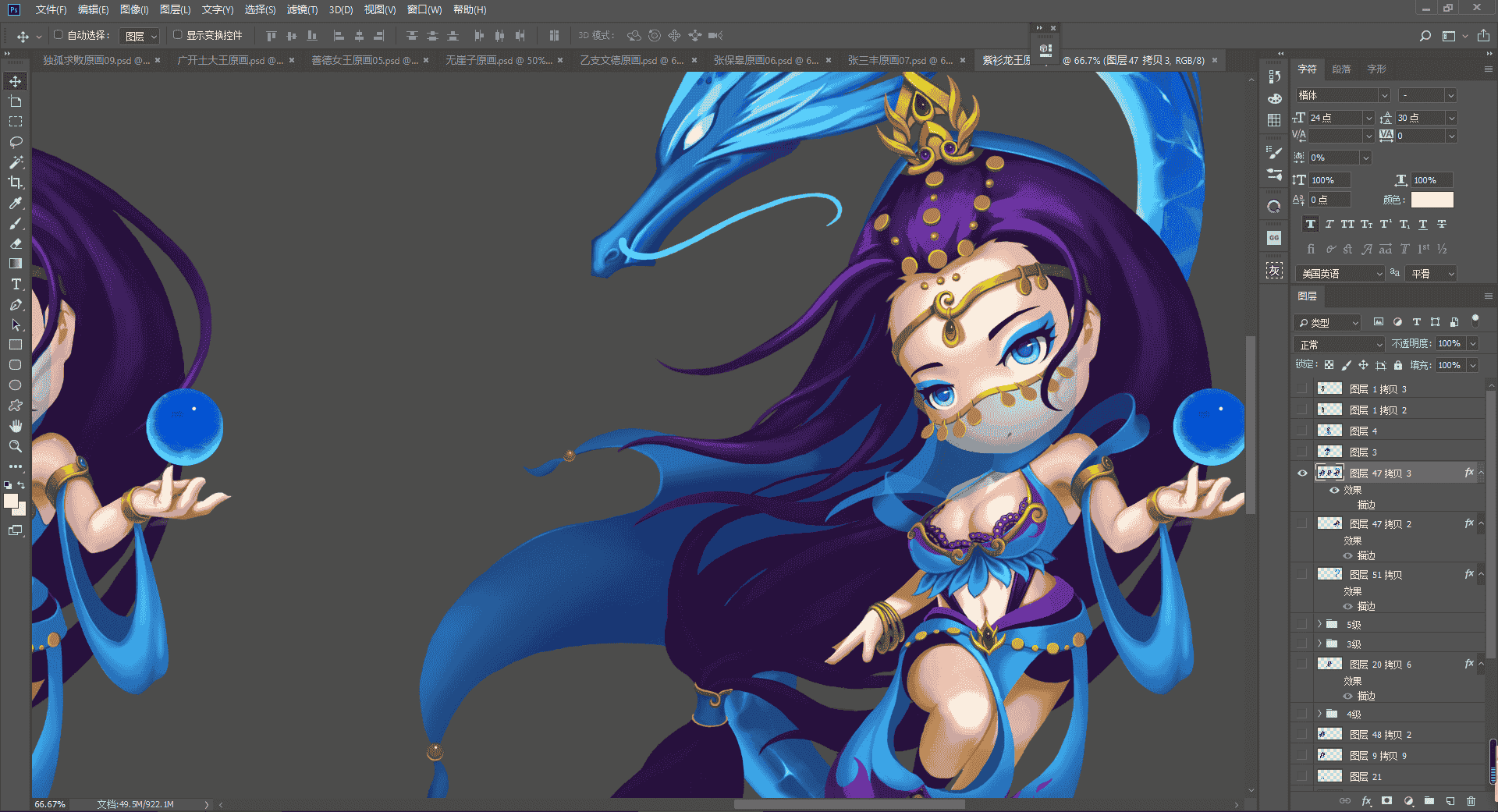Select the Lasso tool
The height and width of the screenshot is (812, 1498).
tap(16, 142)
